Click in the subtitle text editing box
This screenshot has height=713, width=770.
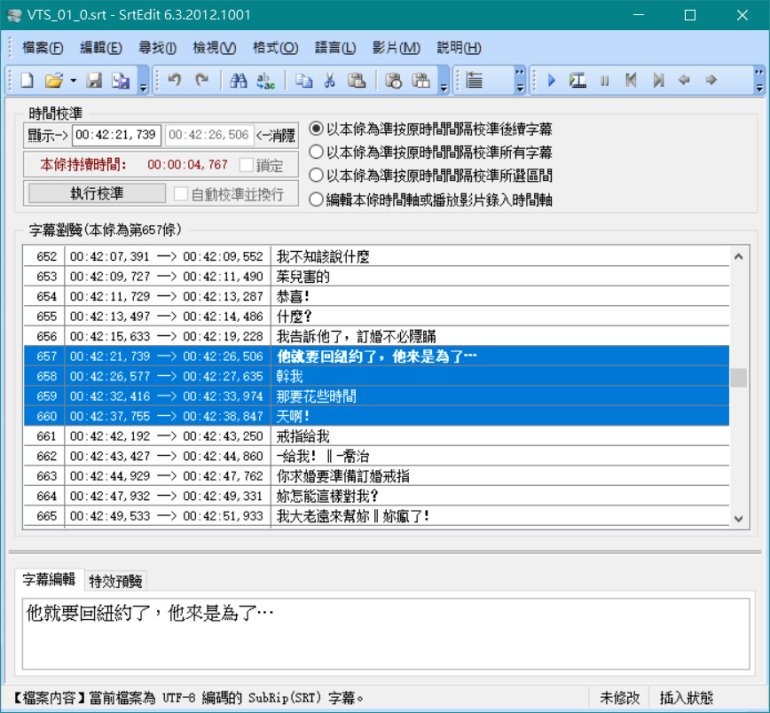pyautogui.click(x=385, y=633)
